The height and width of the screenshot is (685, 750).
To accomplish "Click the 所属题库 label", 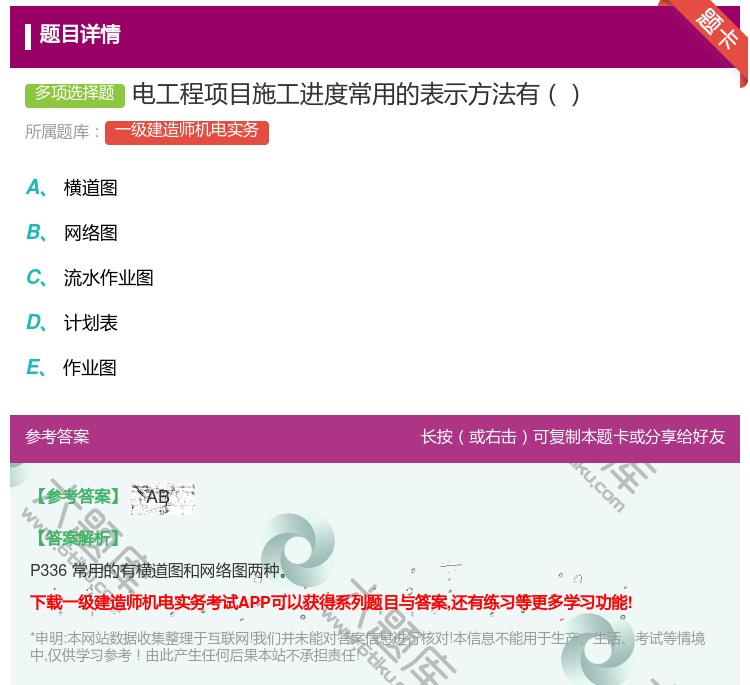I will [x=62, y=132].
